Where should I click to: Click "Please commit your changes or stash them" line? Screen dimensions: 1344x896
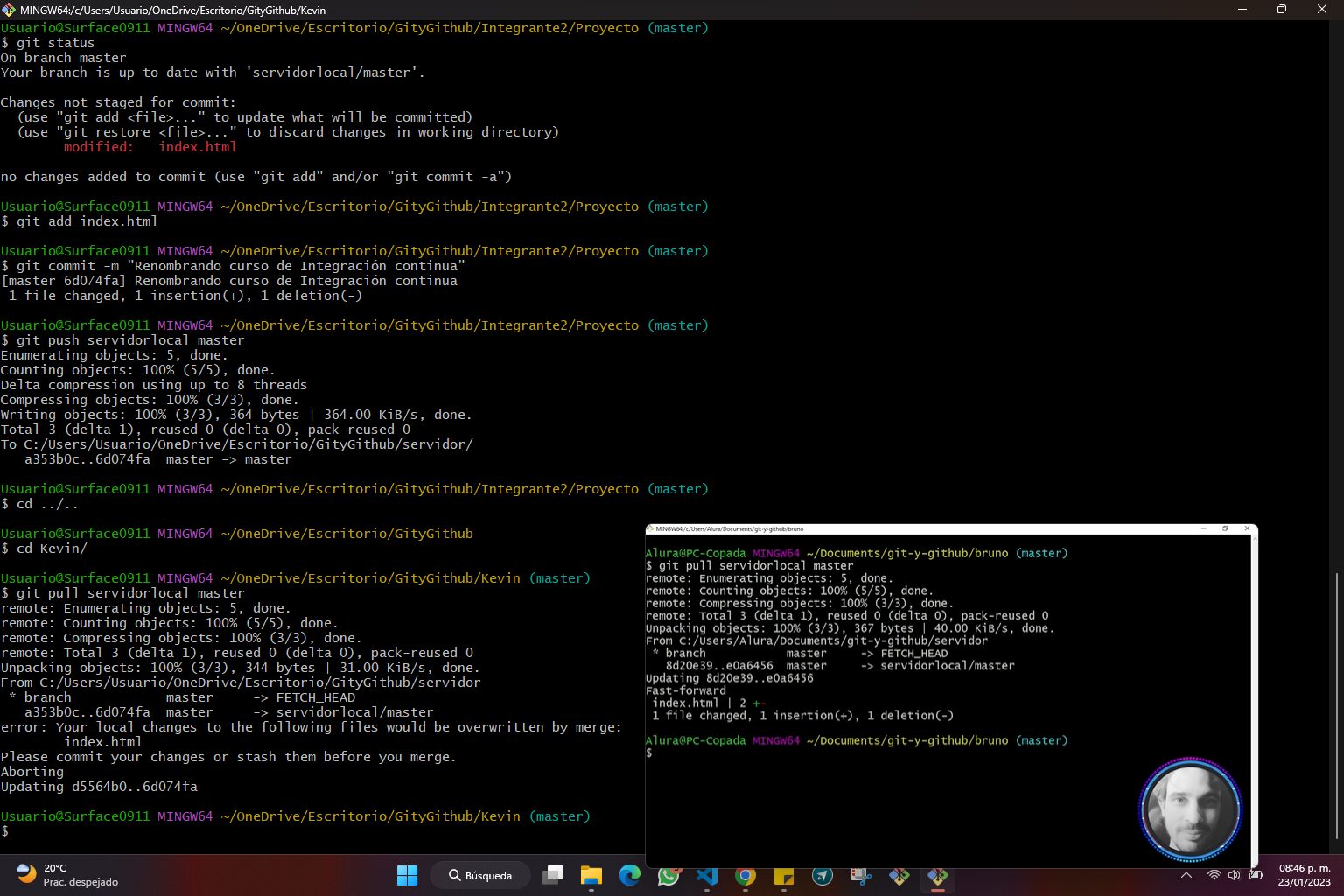pos(228,757)
